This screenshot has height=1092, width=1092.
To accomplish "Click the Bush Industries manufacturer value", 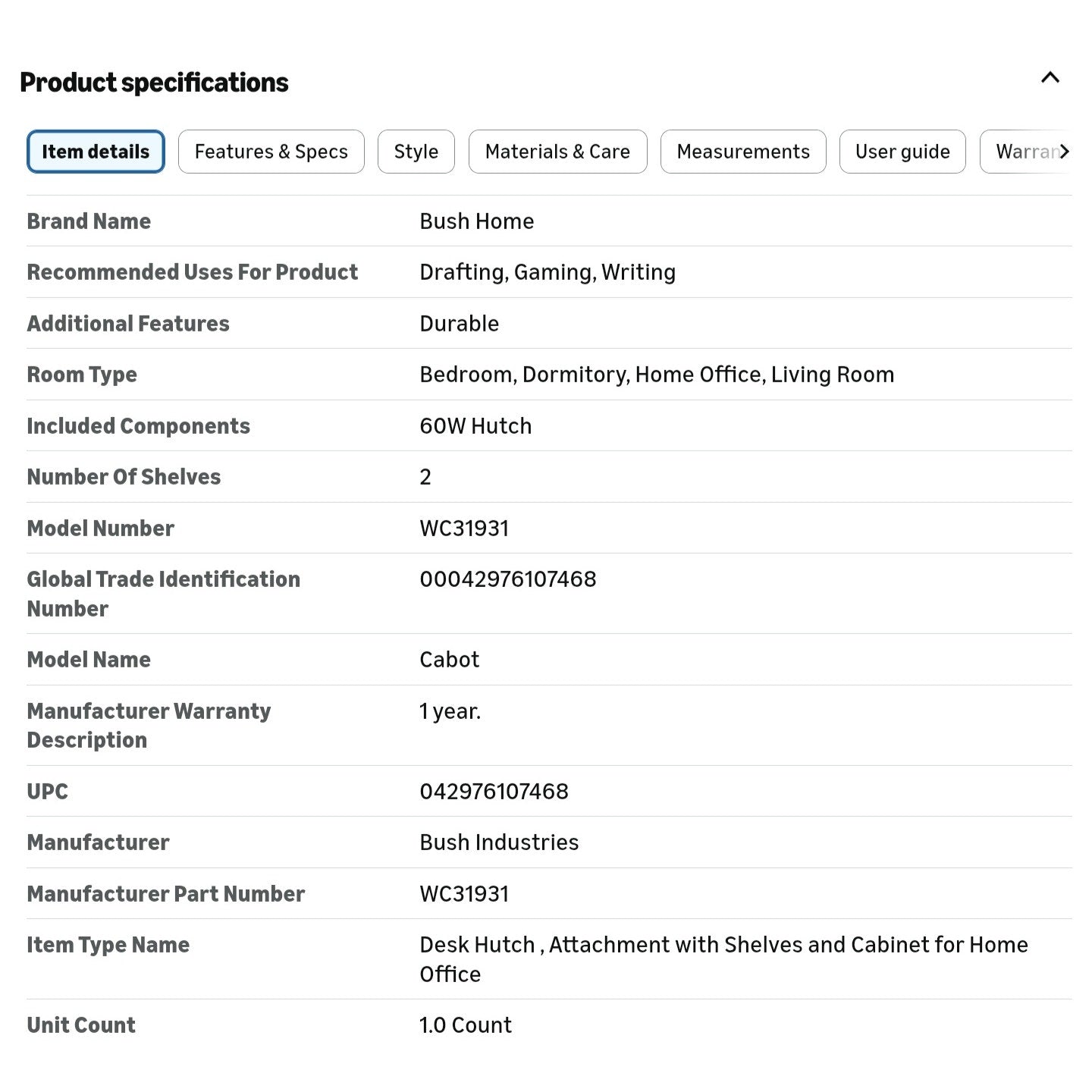I will (499, 843).
